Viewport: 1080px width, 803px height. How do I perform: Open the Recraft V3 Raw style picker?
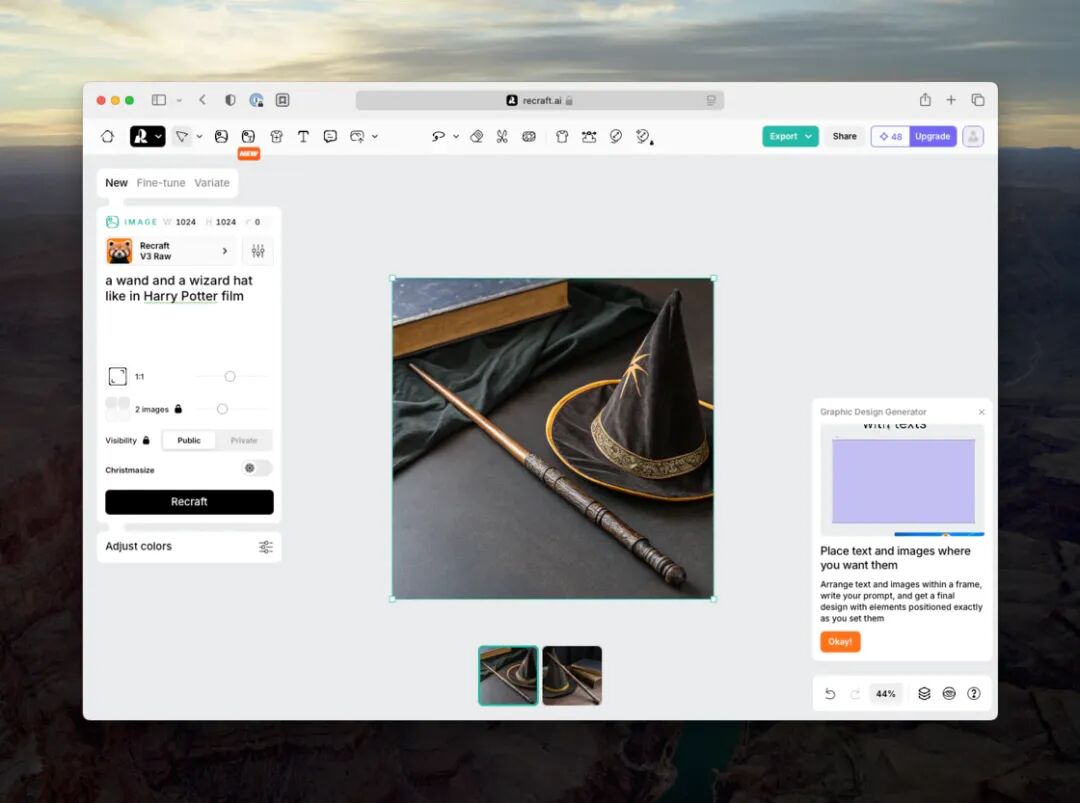coord(170,251)
